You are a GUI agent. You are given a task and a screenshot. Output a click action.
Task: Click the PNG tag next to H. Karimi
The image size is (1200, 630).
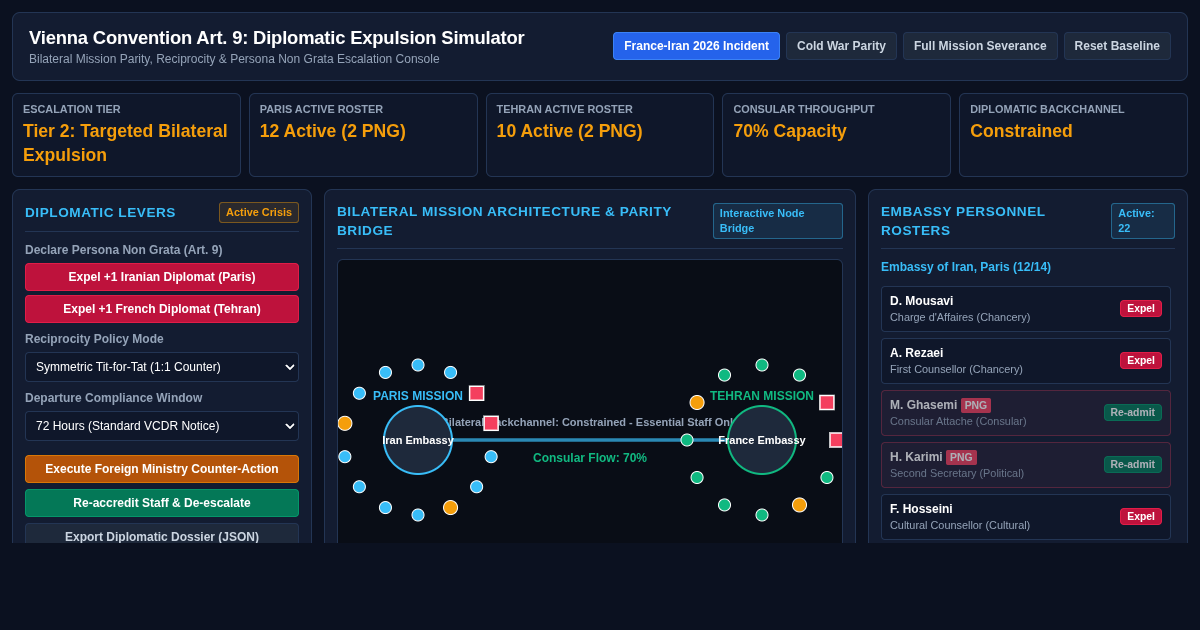point(961,457)
